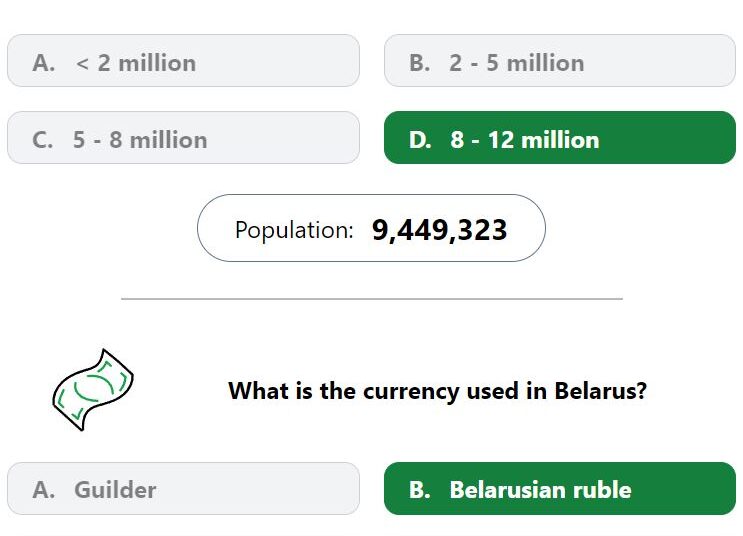This screenshot has width=743, height=536.
Task: Click letter 'A.' on the < 2 million option
Action: (x=44, y=63)
